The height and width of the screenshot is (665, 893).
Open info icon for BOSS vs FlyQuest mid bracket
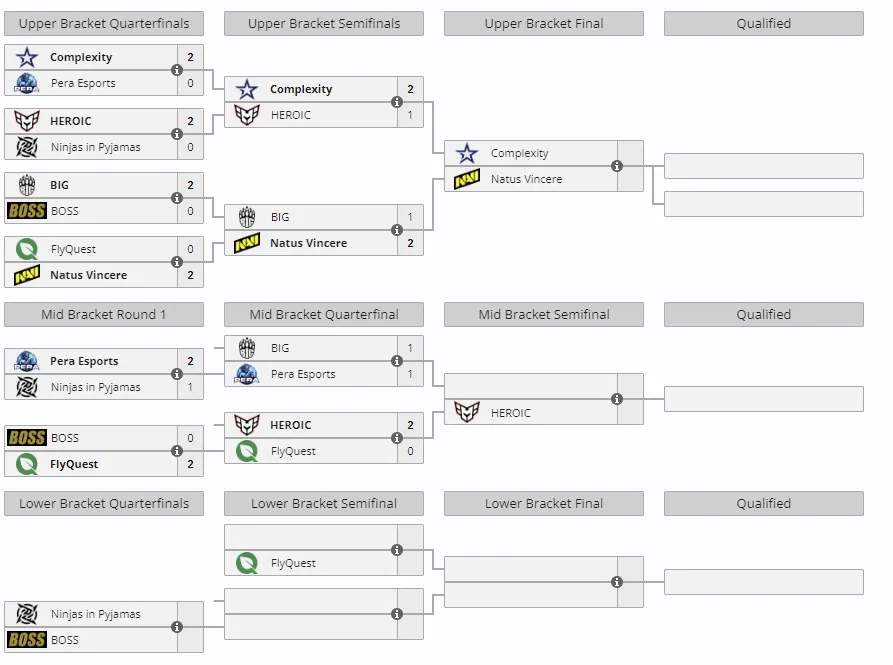pyautogui.click(x=177, y=451)
